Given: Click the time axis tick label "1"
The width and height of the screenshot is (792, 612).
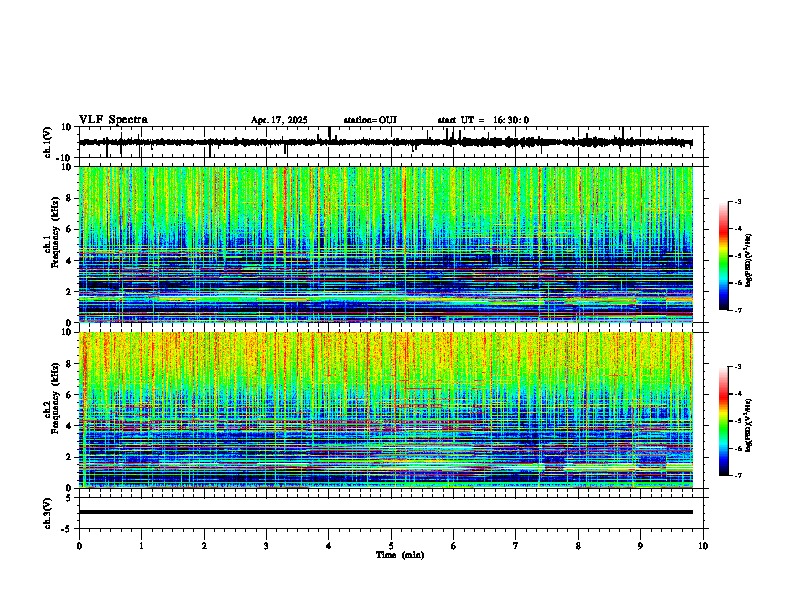Looking at the screenshot, I should (142, 546).
